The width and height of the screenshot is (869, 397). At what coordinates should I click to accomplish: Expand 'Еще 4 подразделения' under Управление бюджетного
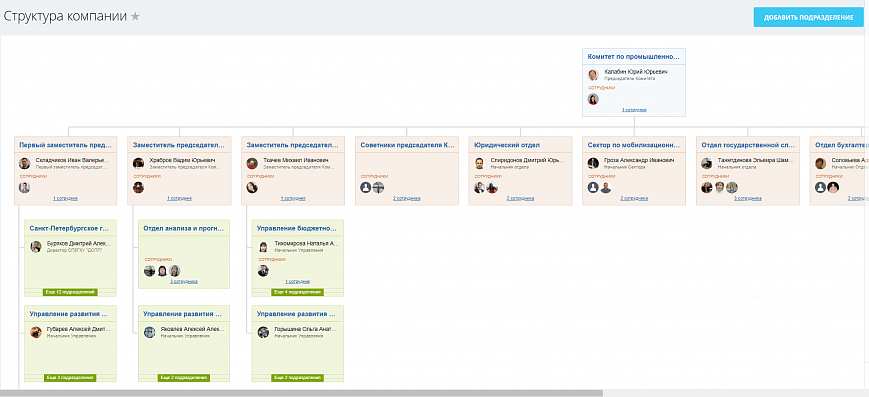pos(298,292)
